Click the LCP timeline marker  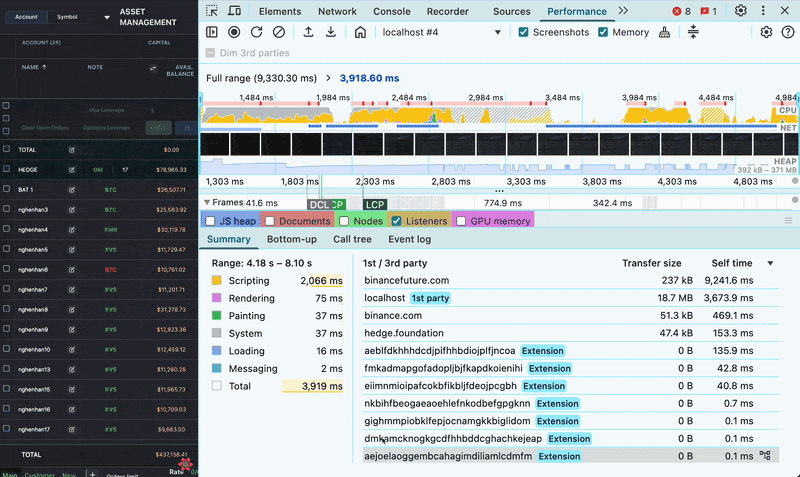tap(375, 205)
